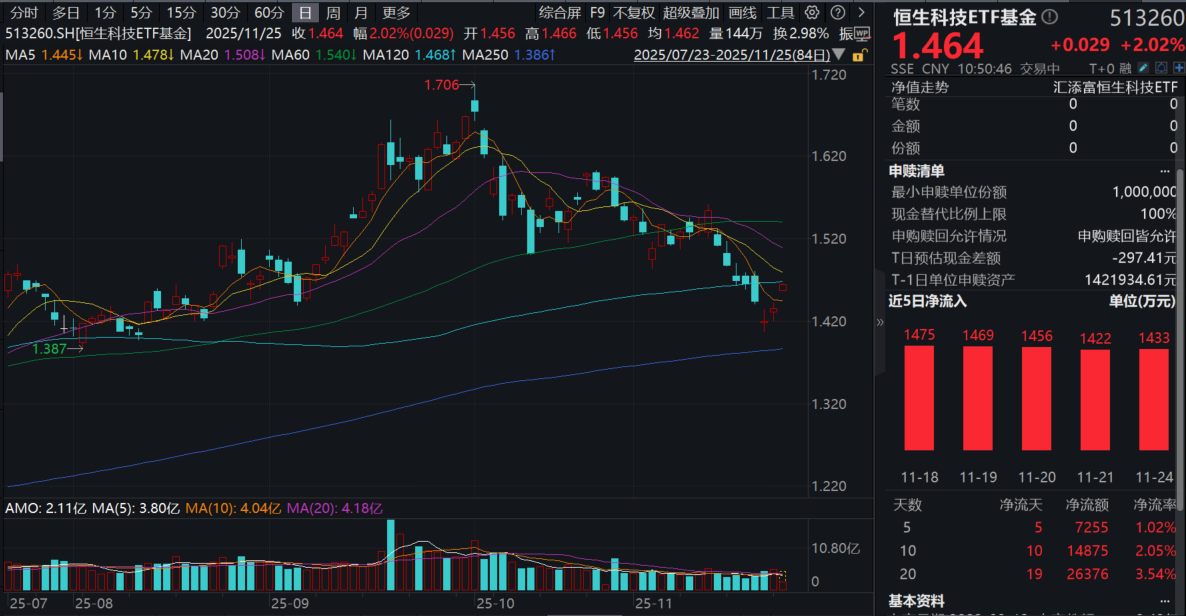Open the 画线 drawing tools button
1186x616 pixels.
(x=743, y=13)
